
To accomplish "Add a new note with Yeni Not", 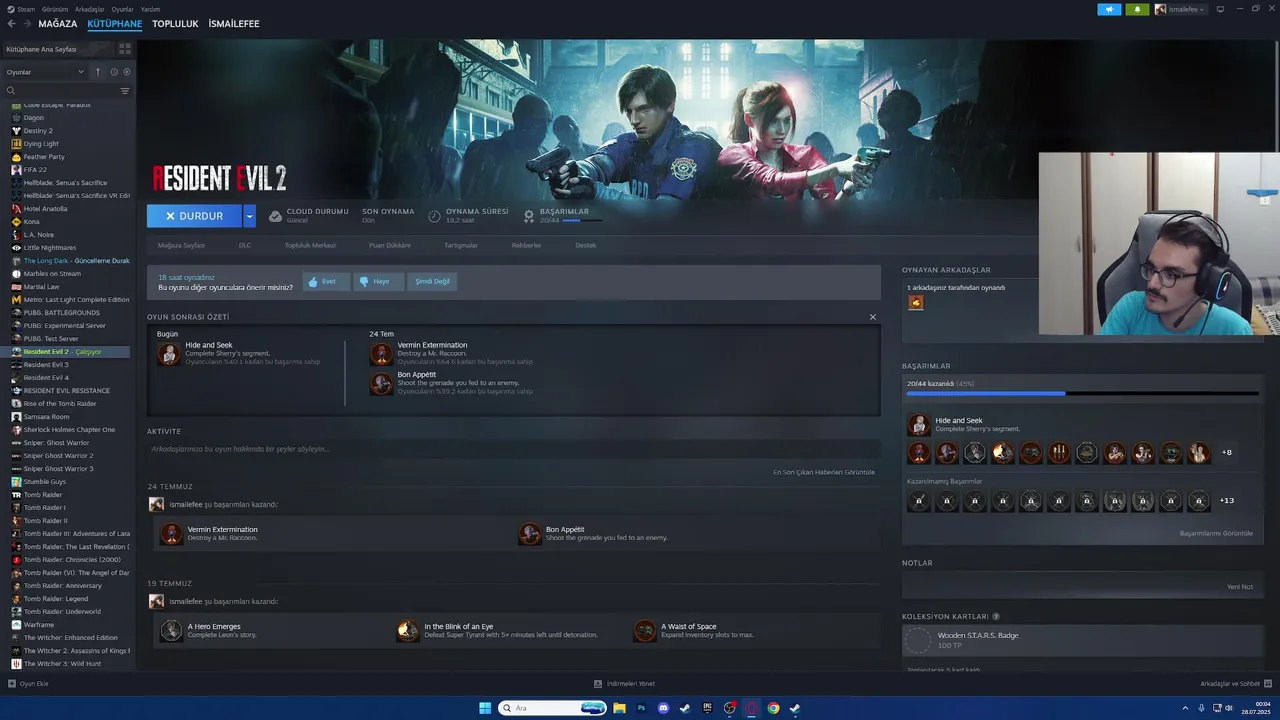I will point(1240,587).
